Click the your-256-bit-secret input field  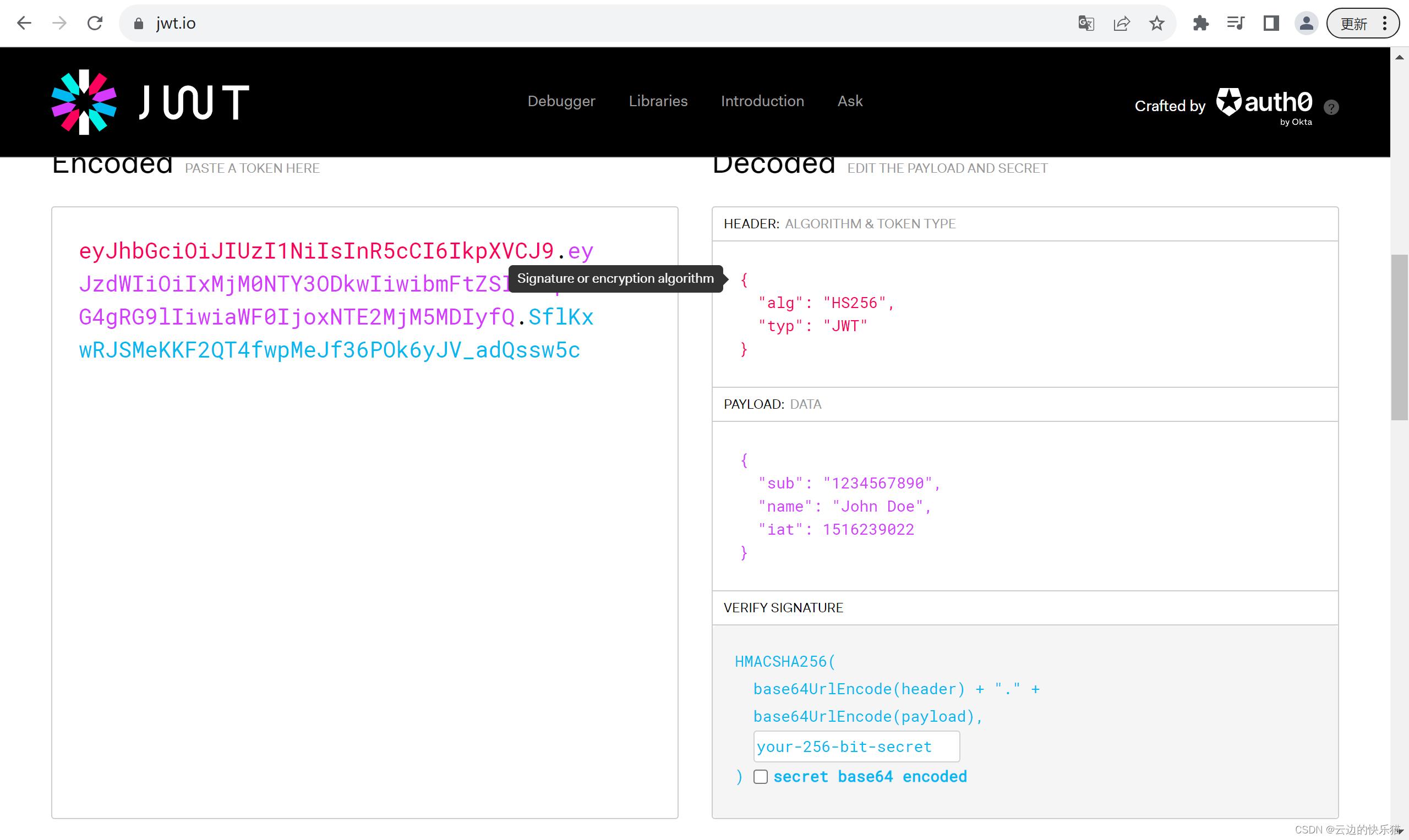point(855,746)
